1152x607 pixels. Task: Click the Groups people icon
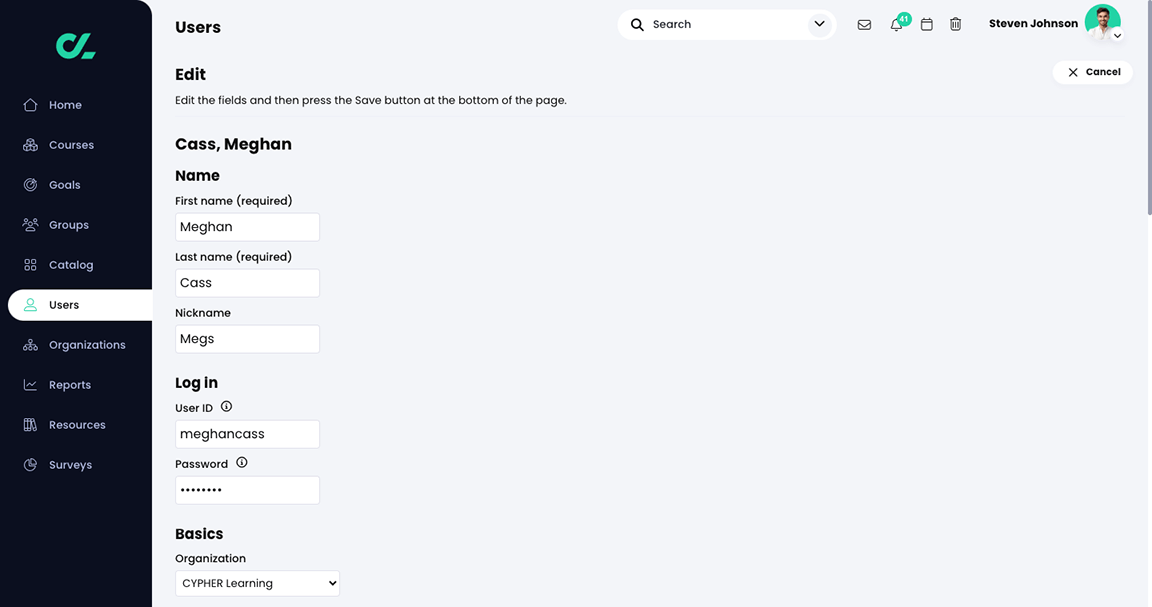[x=30, y=225]
